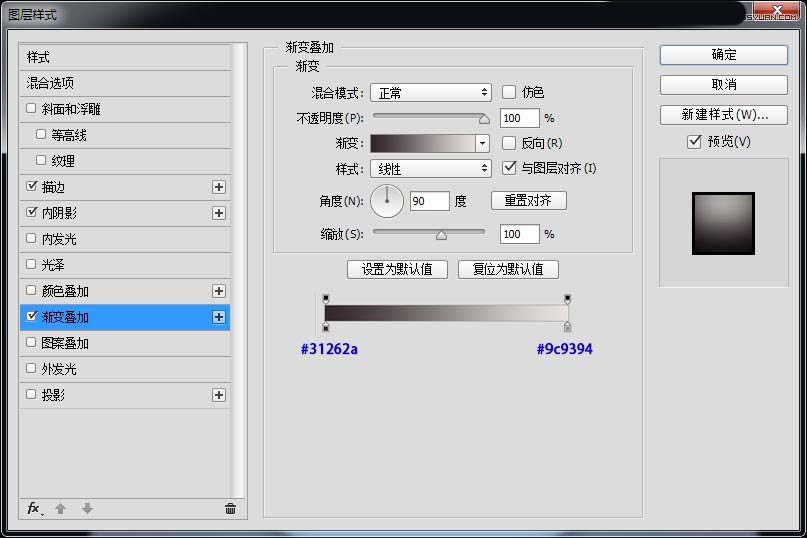Click the move effect up arrow icon
This screenshot has height=538, width=807.
60,509
